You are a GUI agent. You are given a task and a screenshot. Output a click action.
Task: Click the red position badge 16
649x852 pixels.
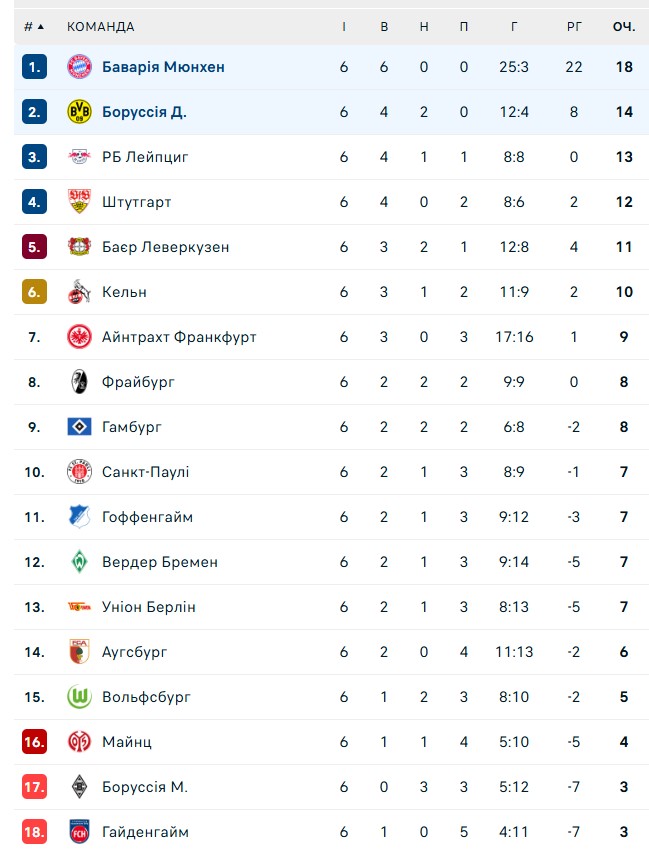[34, 742]
